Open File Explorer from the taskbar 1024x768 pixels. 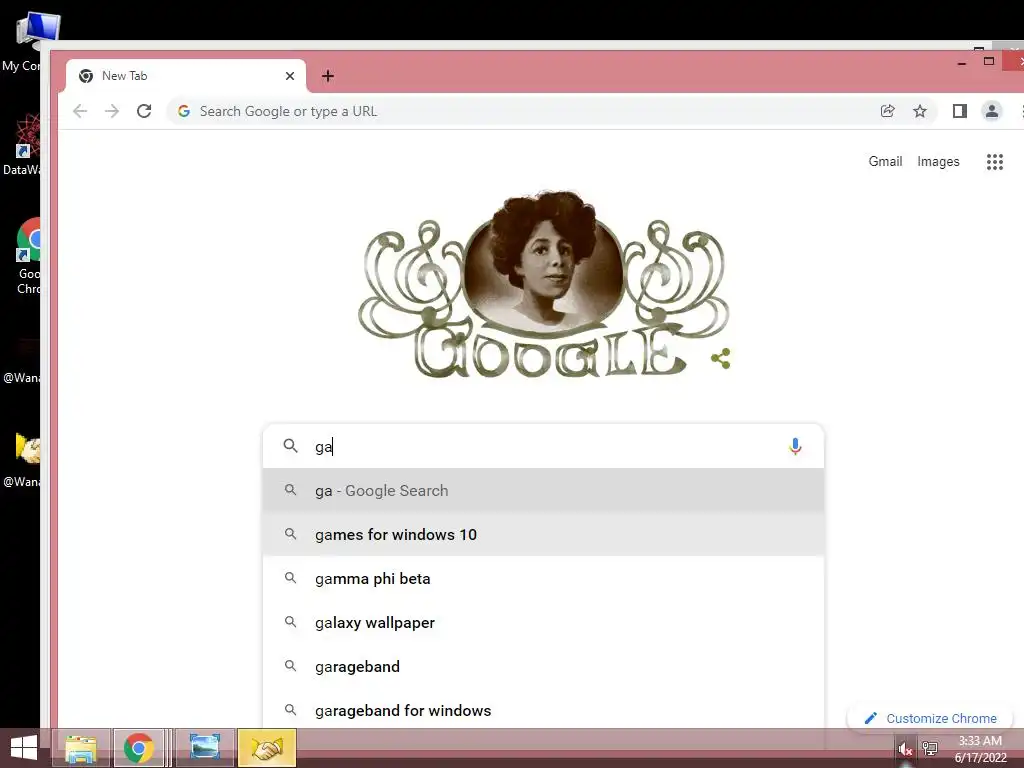(x=81, y=748)
